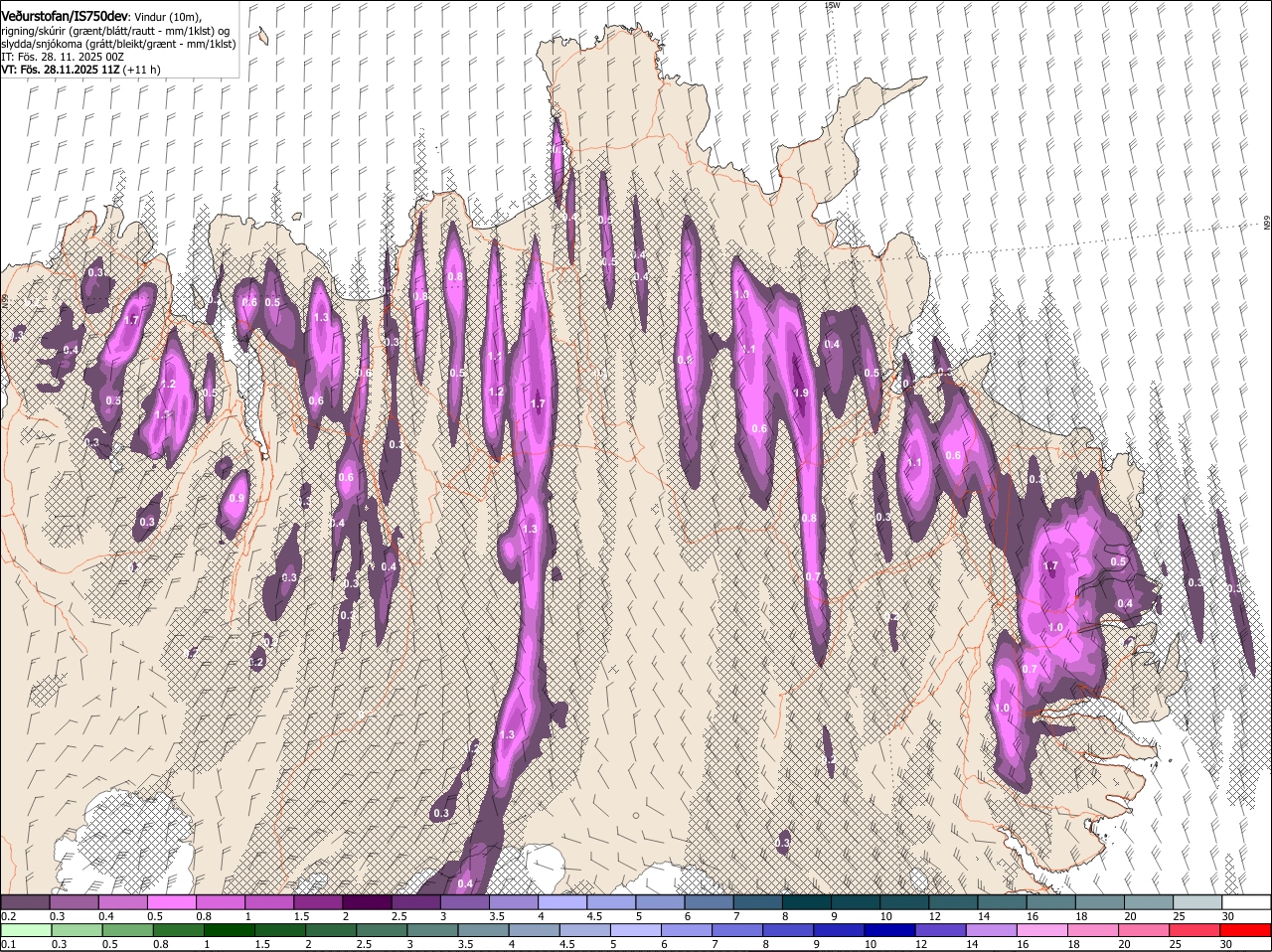
Task: Pick upper snow scale swatch starting at 0.3
Action: [74, 902]
